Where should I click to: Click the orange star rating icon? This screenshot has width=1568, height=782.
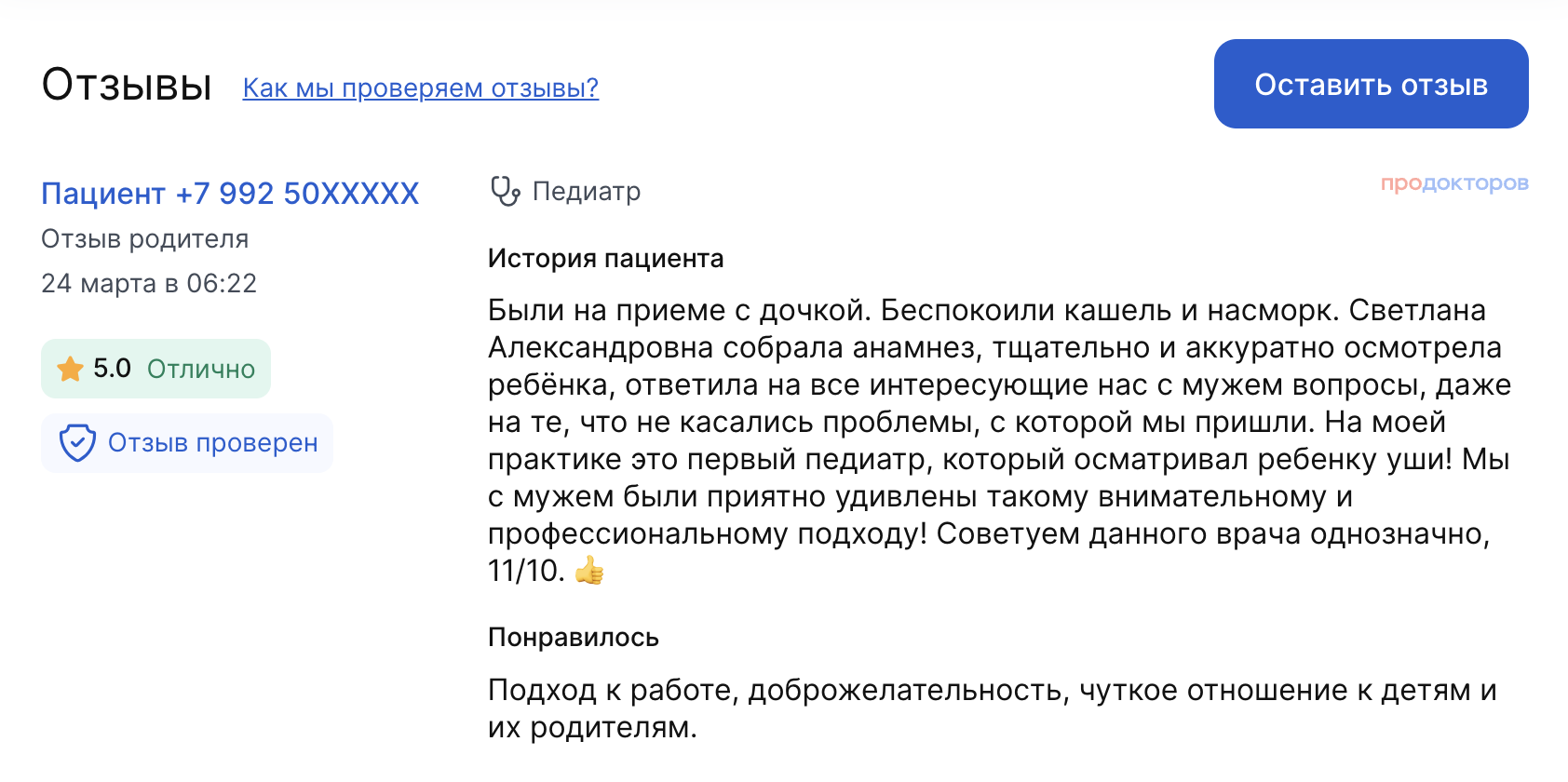(70, 369)
